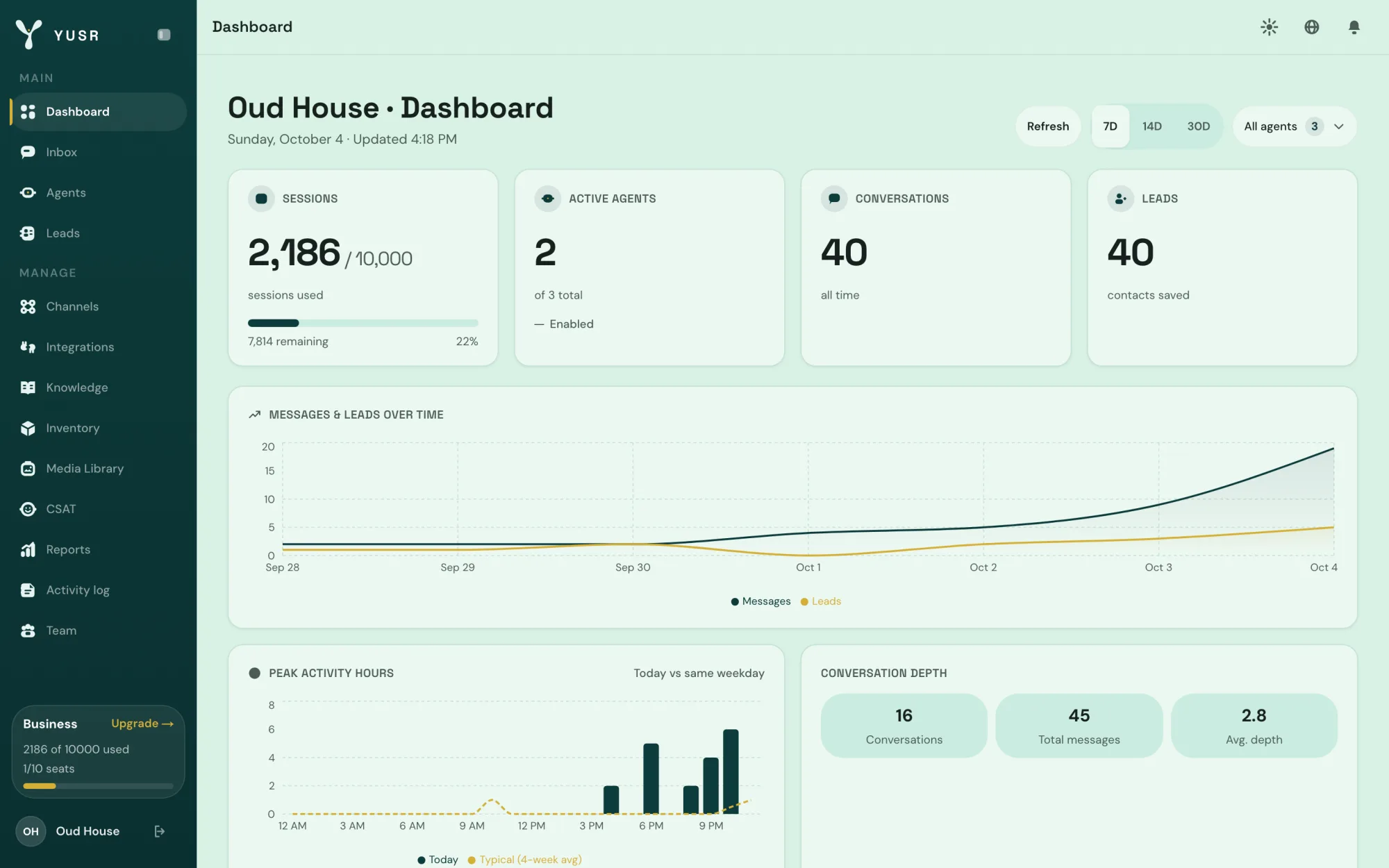Image resolution: width=1389 pixels, height=868 pixels.
Task: Click the 45 Total messages stat tile
Action: 1079,726
